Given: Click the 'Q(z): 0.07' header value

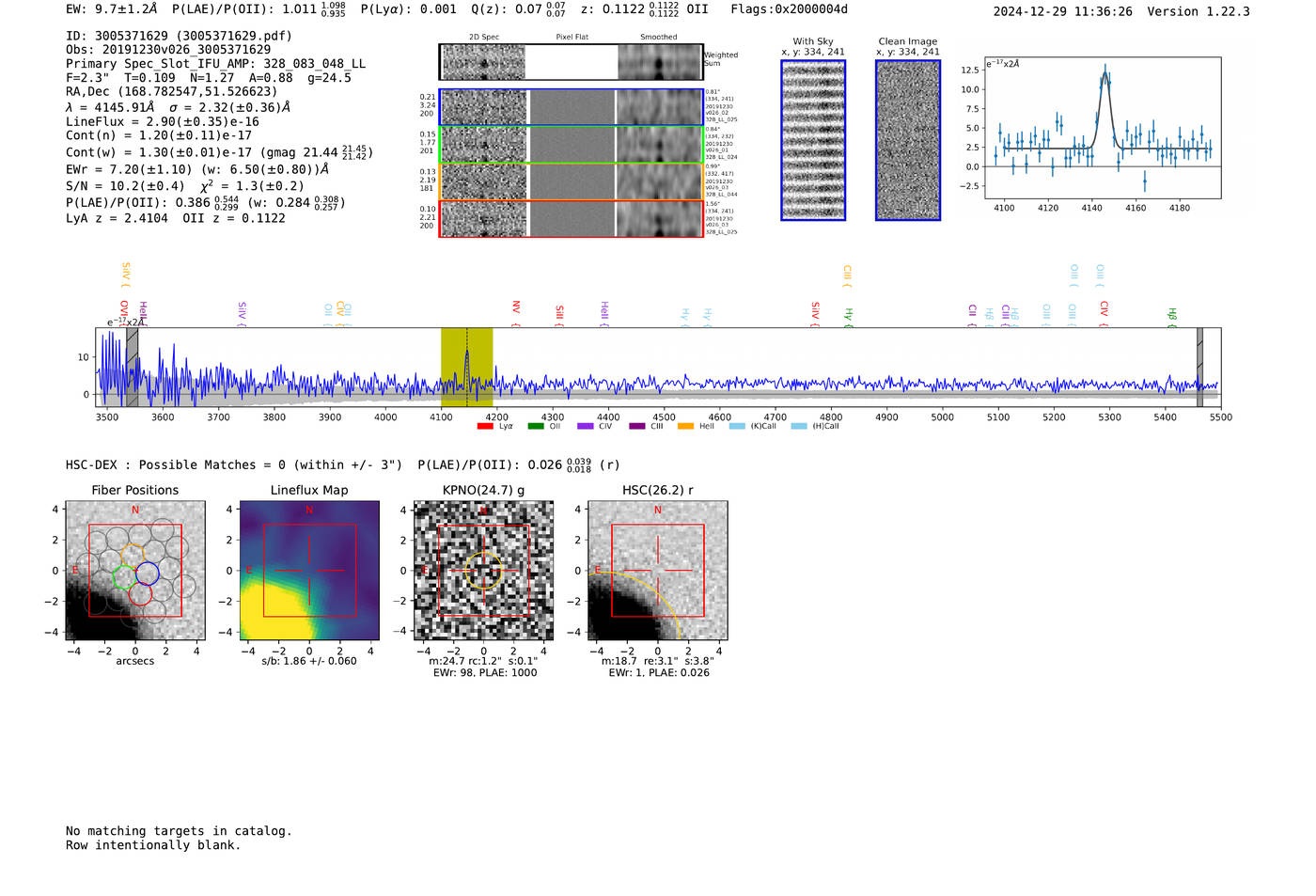Looking at the screenshot, I should 518,9.
